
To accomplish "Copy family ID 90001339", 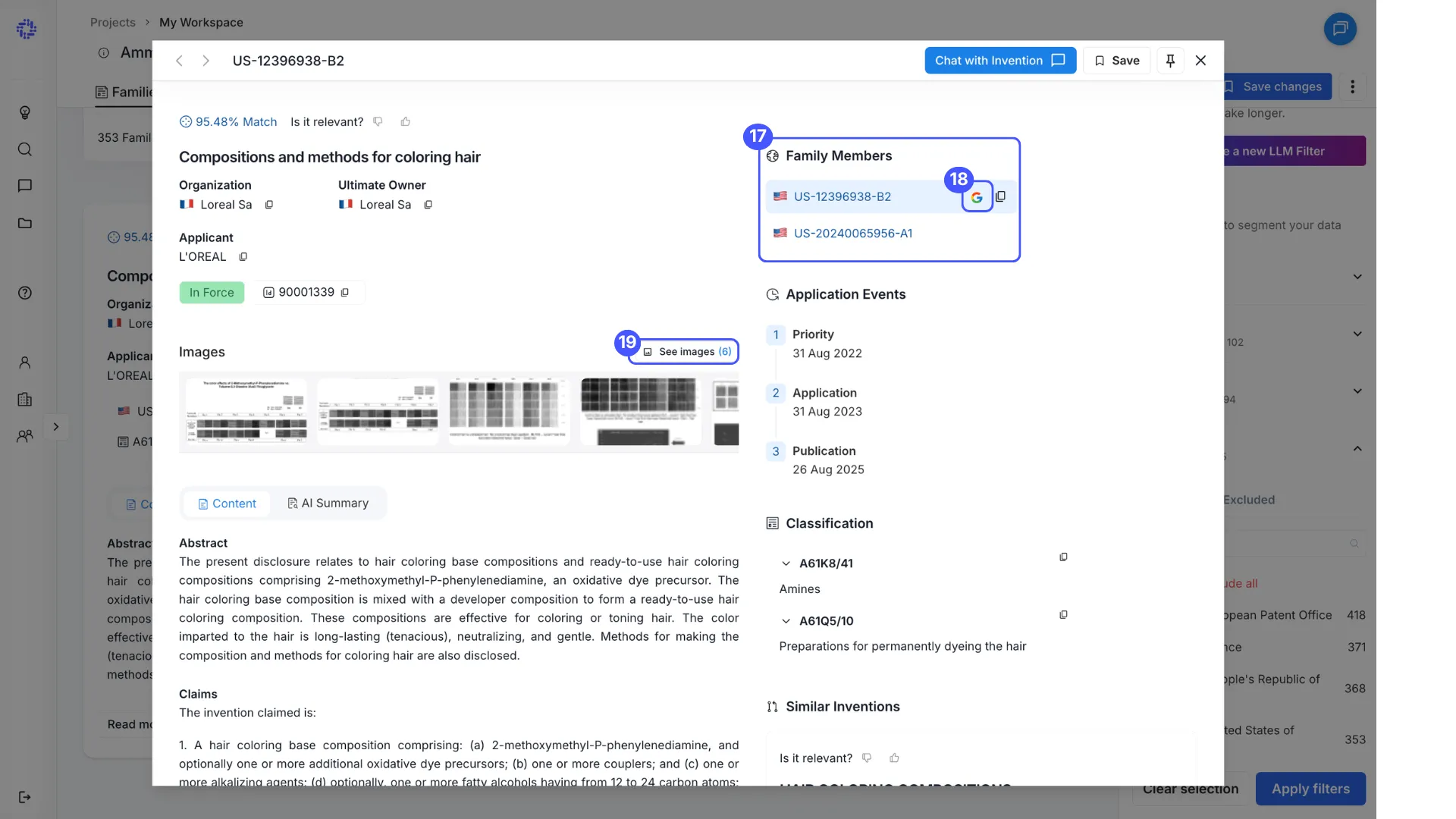I will tap(345, 293).
